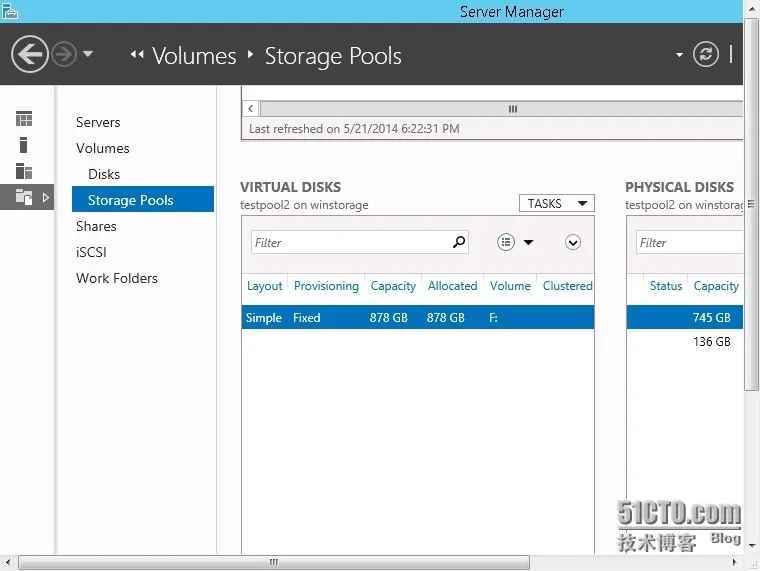This screenshot has width=760, height=571.
Task: Open the navigation history dropdown arrow
Action: tap(88, 53)
